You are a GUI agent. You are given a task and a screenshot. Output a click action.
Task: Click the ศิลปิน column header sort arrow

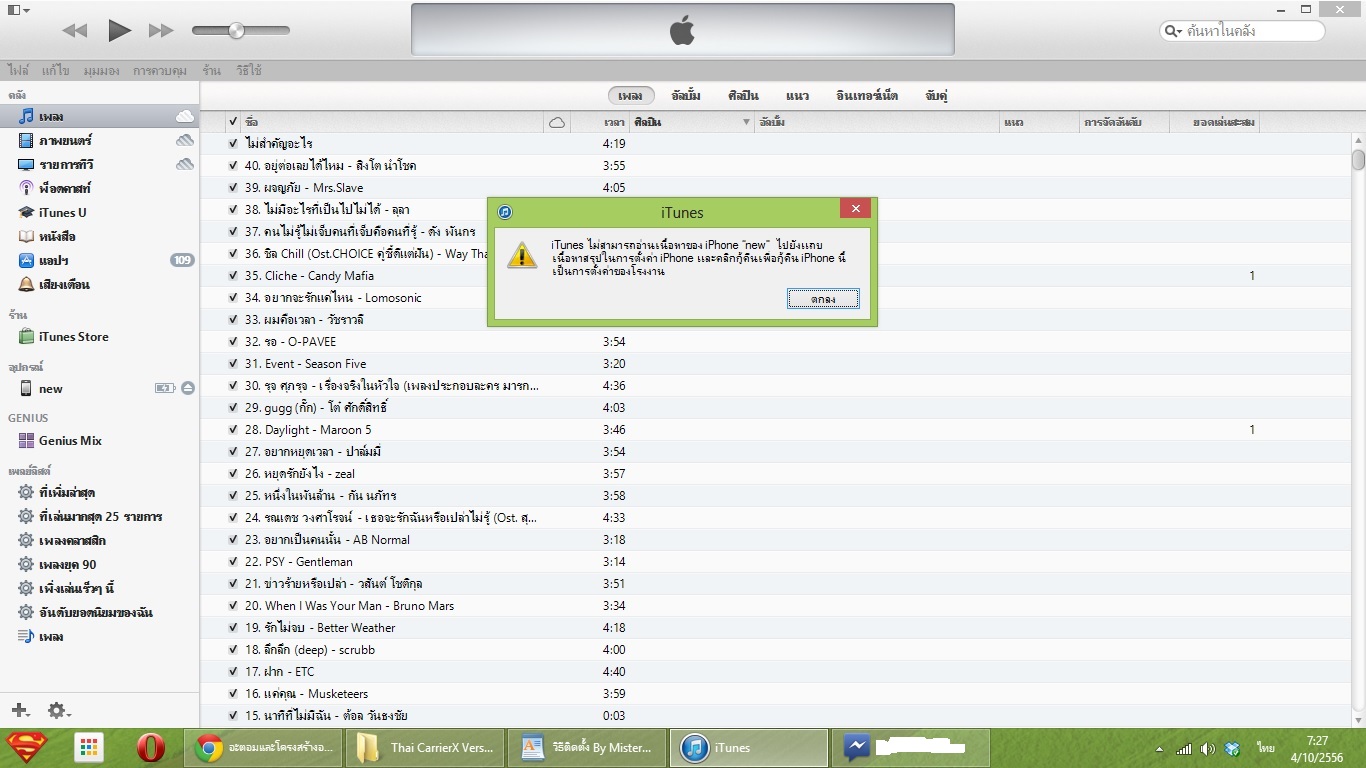point(746,122)
